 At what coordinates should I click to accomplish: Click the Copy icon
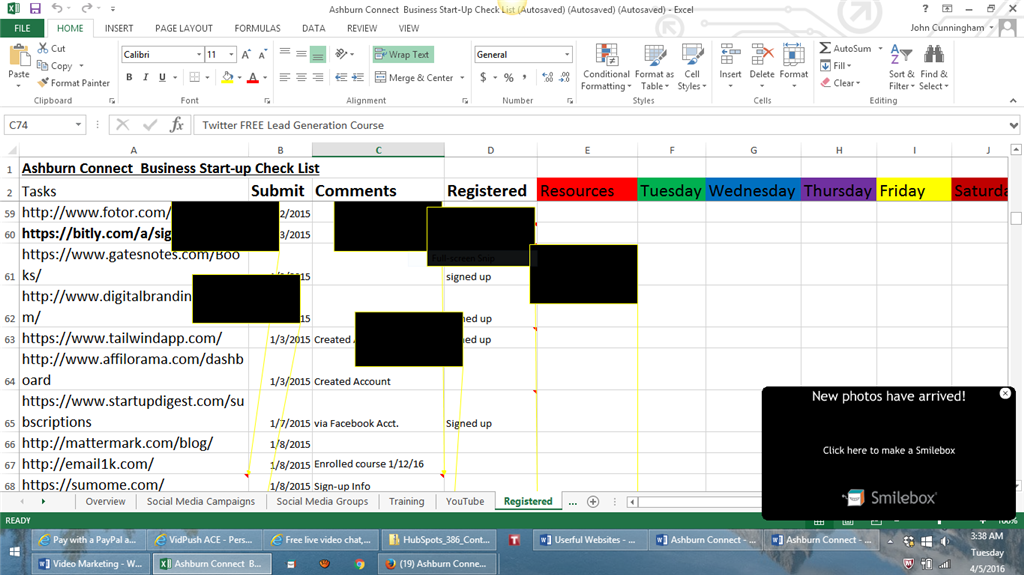click(42, 65)
